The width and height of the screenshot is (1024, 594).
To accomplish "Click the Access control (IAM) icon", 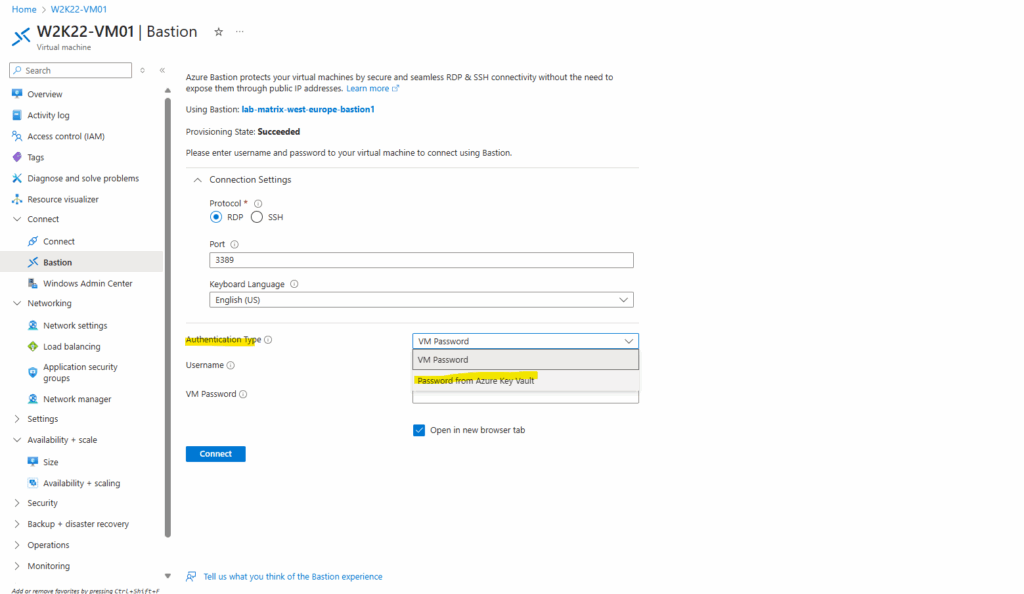I will (x=17, y=136).
